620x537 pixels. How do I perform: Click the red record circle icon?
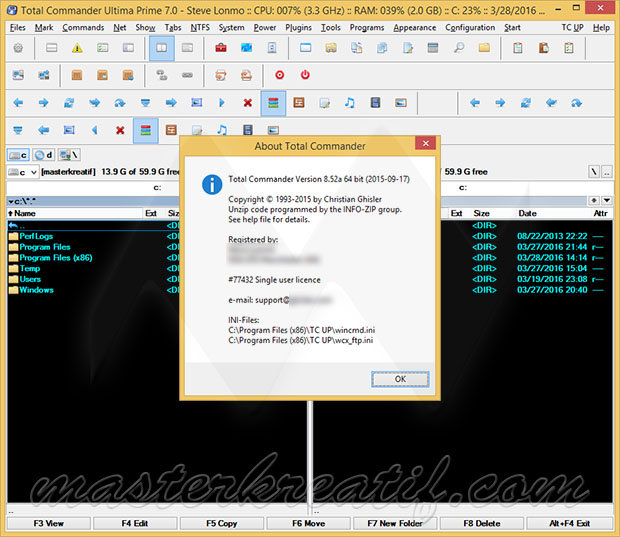click(280, 75)
